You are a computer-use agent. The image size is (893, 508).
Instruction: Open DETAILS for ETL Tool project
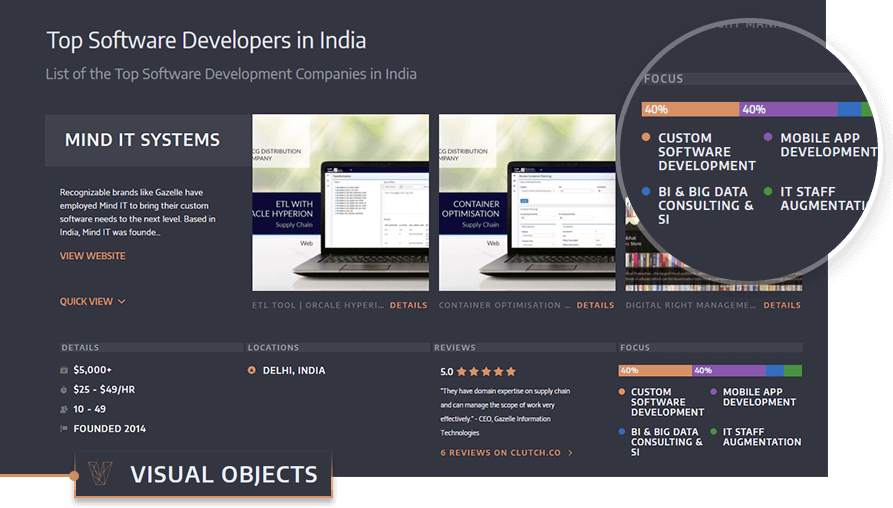pyautogui.click(x=408, y=305)
